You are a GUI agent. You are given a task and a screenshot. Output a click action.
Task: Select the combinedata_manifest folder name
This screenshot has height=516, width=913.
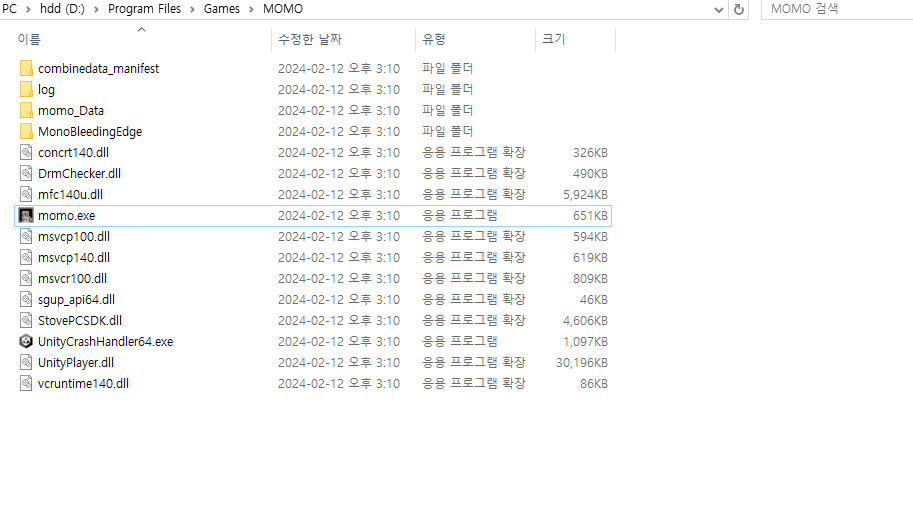coord(98,69)
